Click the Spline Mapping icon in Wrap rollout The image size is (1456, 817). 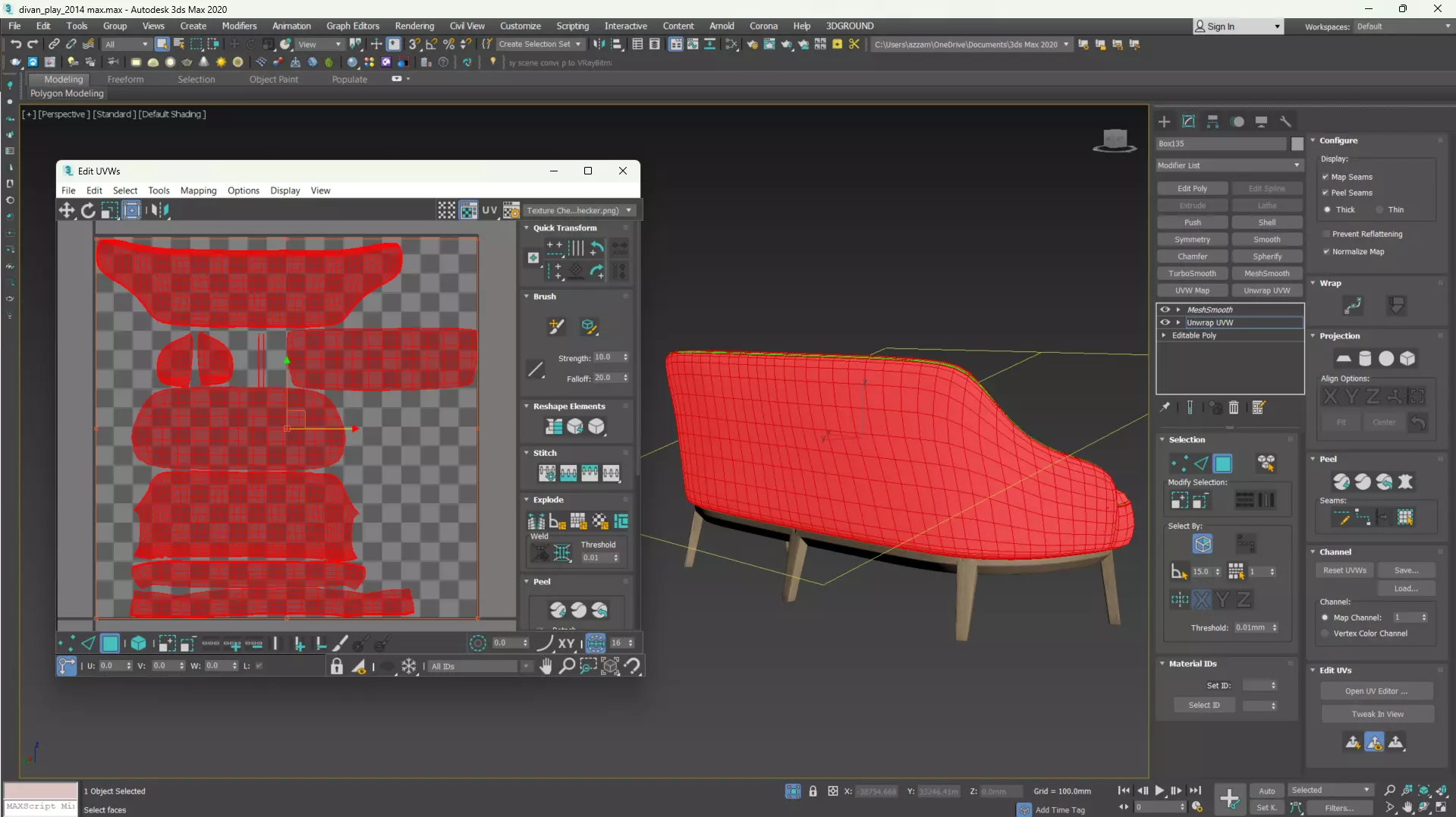pos(1353,305)
